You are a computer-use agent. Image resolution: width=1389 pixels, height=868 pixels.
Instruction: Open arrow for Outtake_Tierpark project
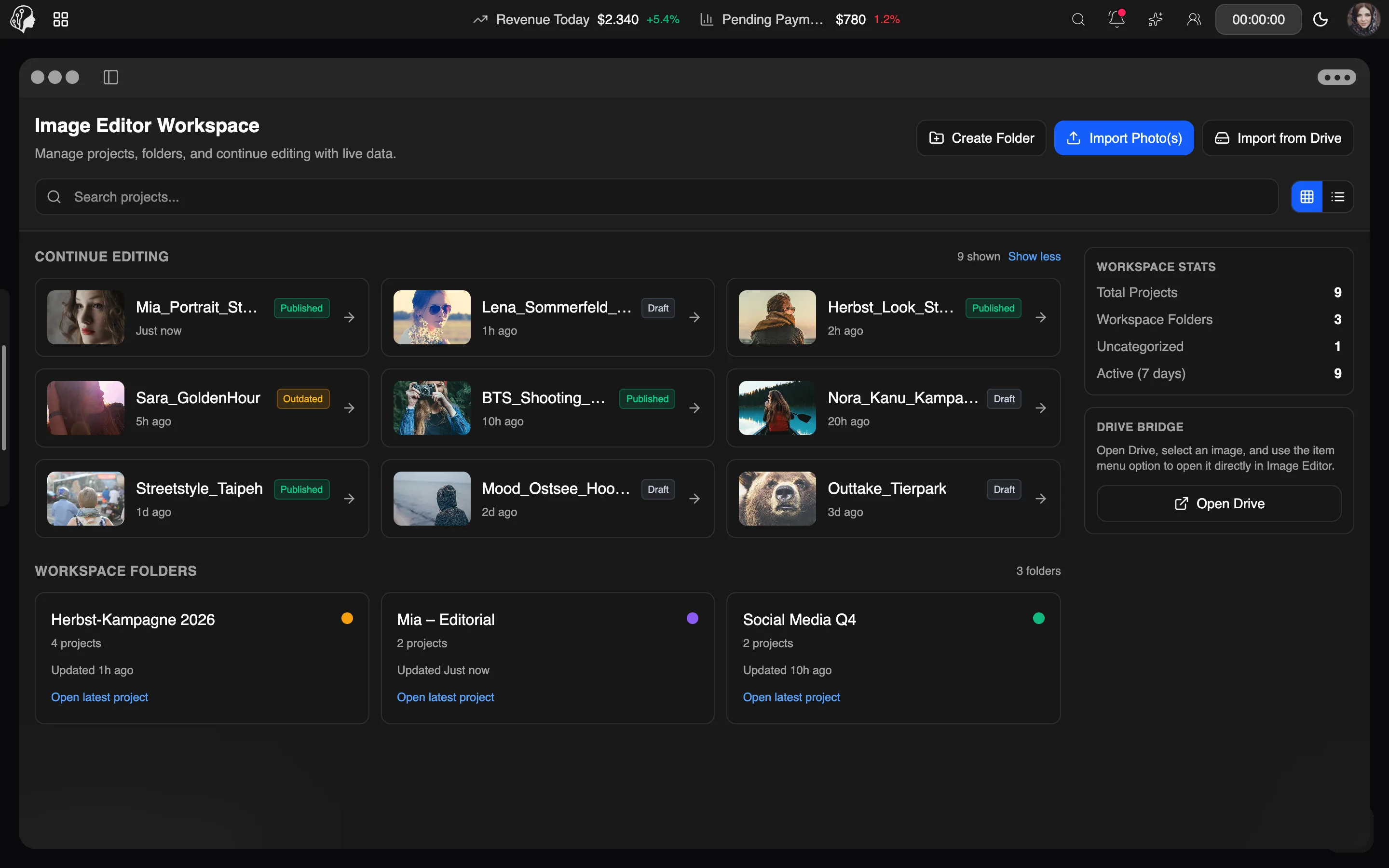pos(1041,499)
